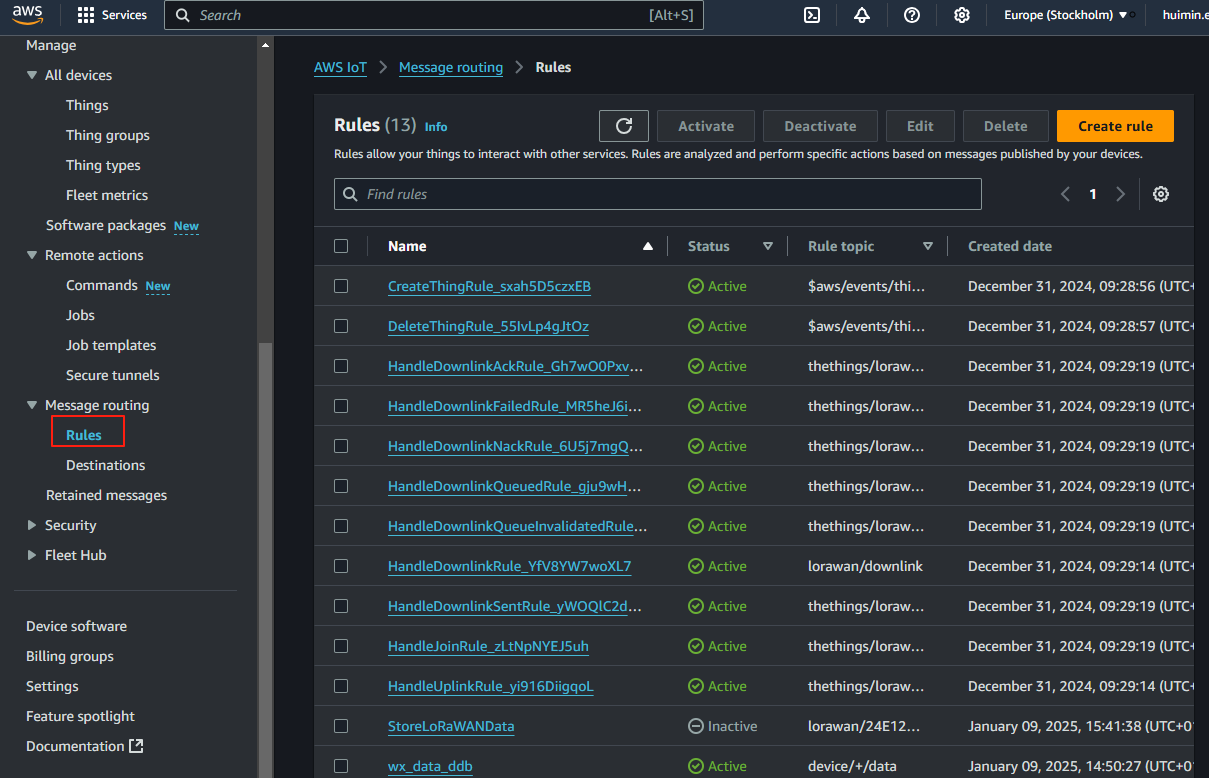
Task: Open Job templates in the sidebar
Action: click(x=111, y=345)
